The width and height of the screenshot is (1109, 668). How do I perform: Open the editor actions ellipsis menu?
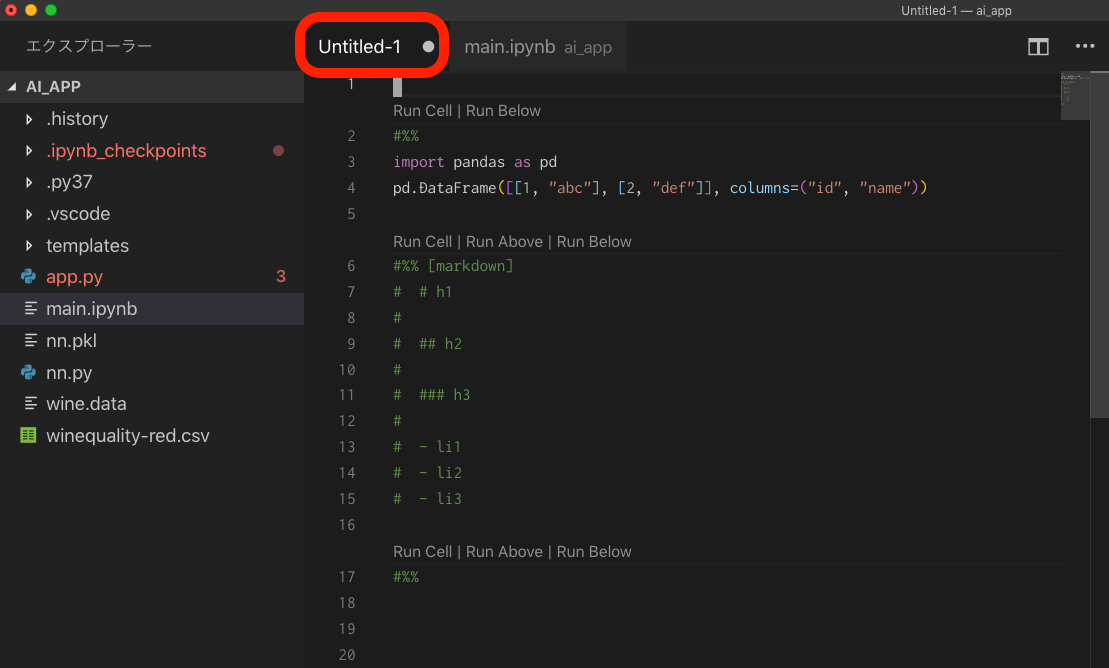pos(1083,46)
